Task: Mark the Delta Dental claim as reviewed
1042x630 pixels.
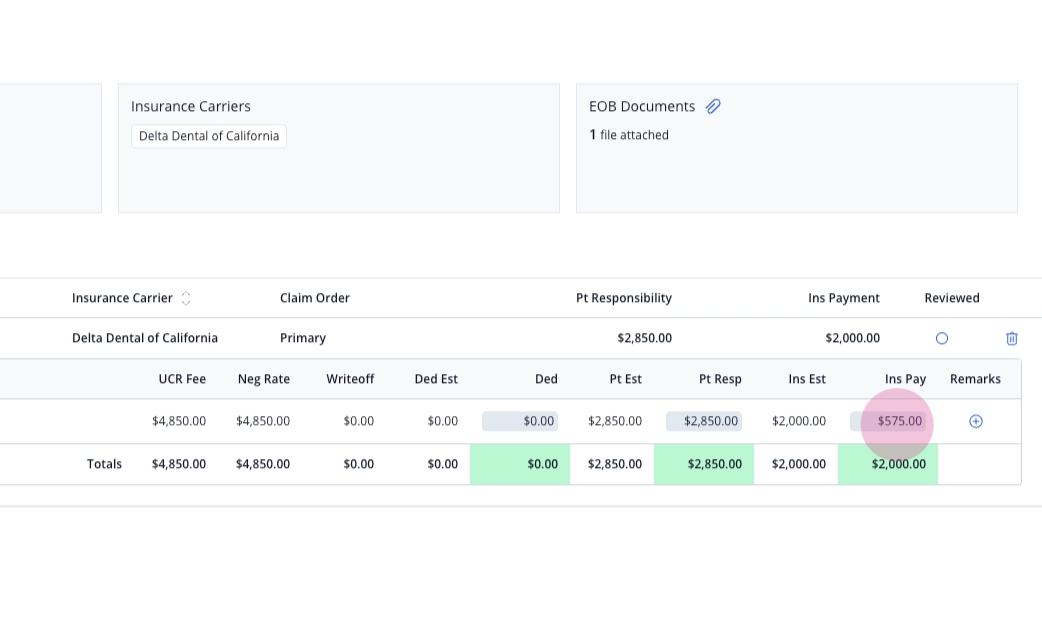Action: click(x=942, y=338)
